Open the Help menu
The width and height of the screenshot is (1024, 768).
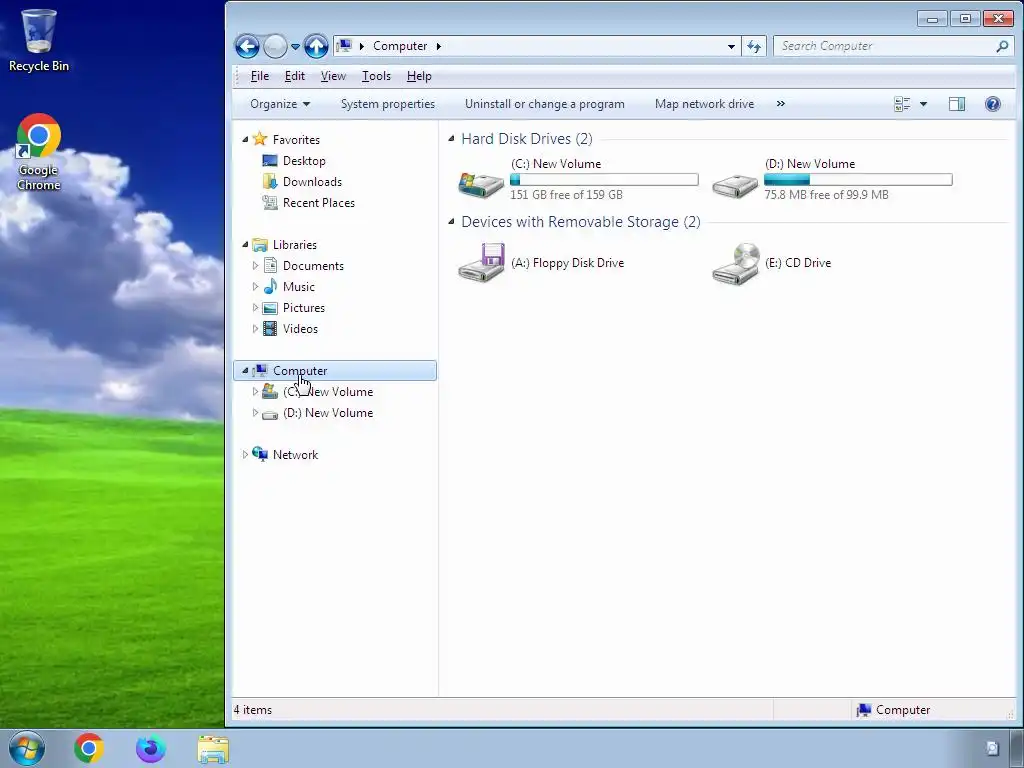[x=419, y=76]
